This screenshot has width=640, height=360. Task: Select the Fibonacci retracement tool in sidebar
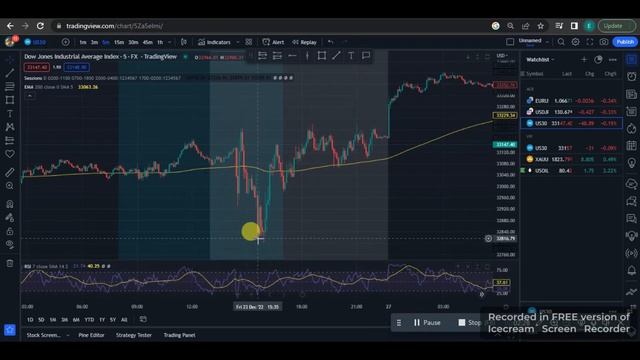coord(10,87)
